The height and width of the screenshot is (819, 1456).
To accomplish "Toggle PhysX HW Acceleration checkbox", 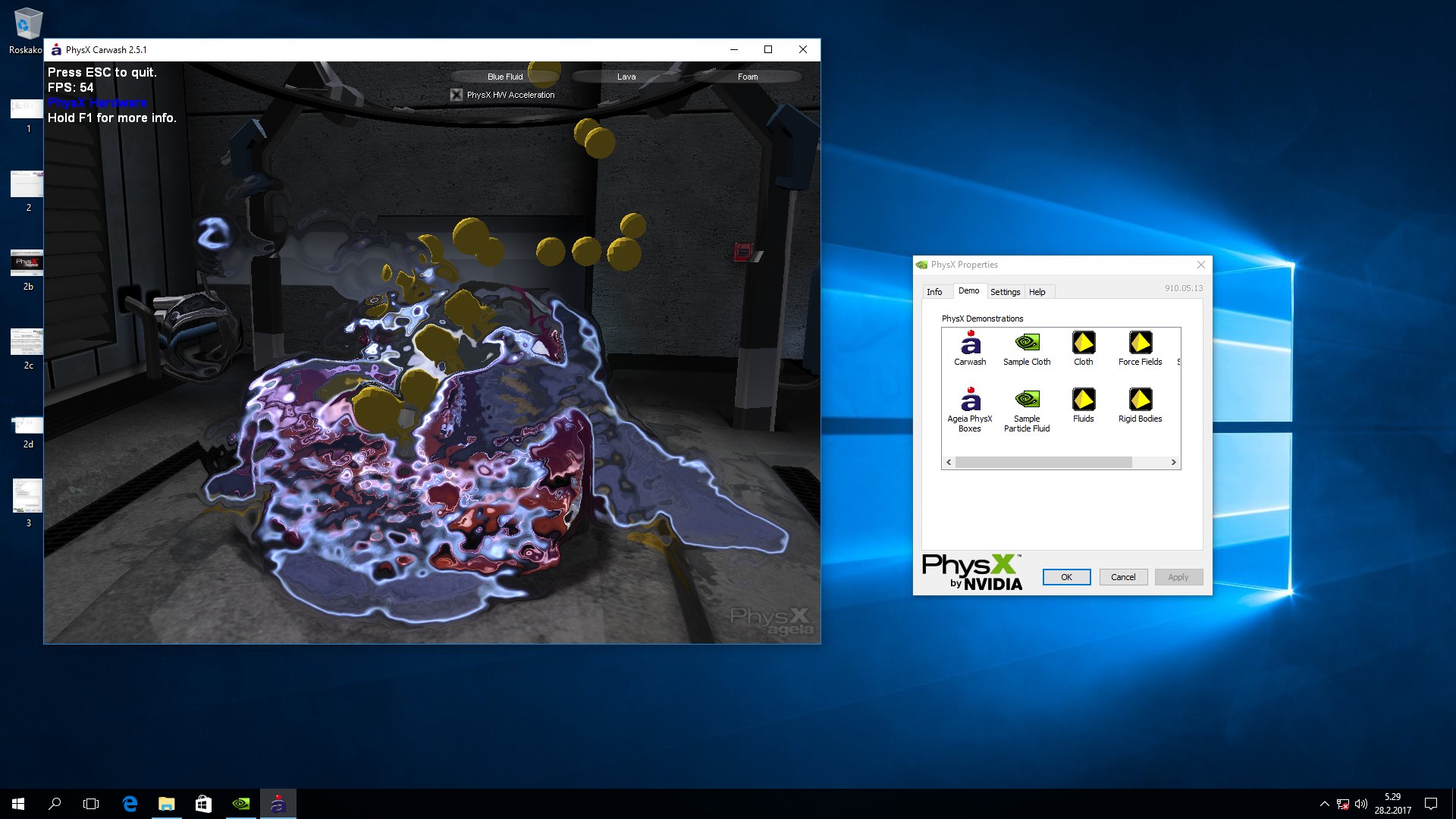I will coord(457,95).
